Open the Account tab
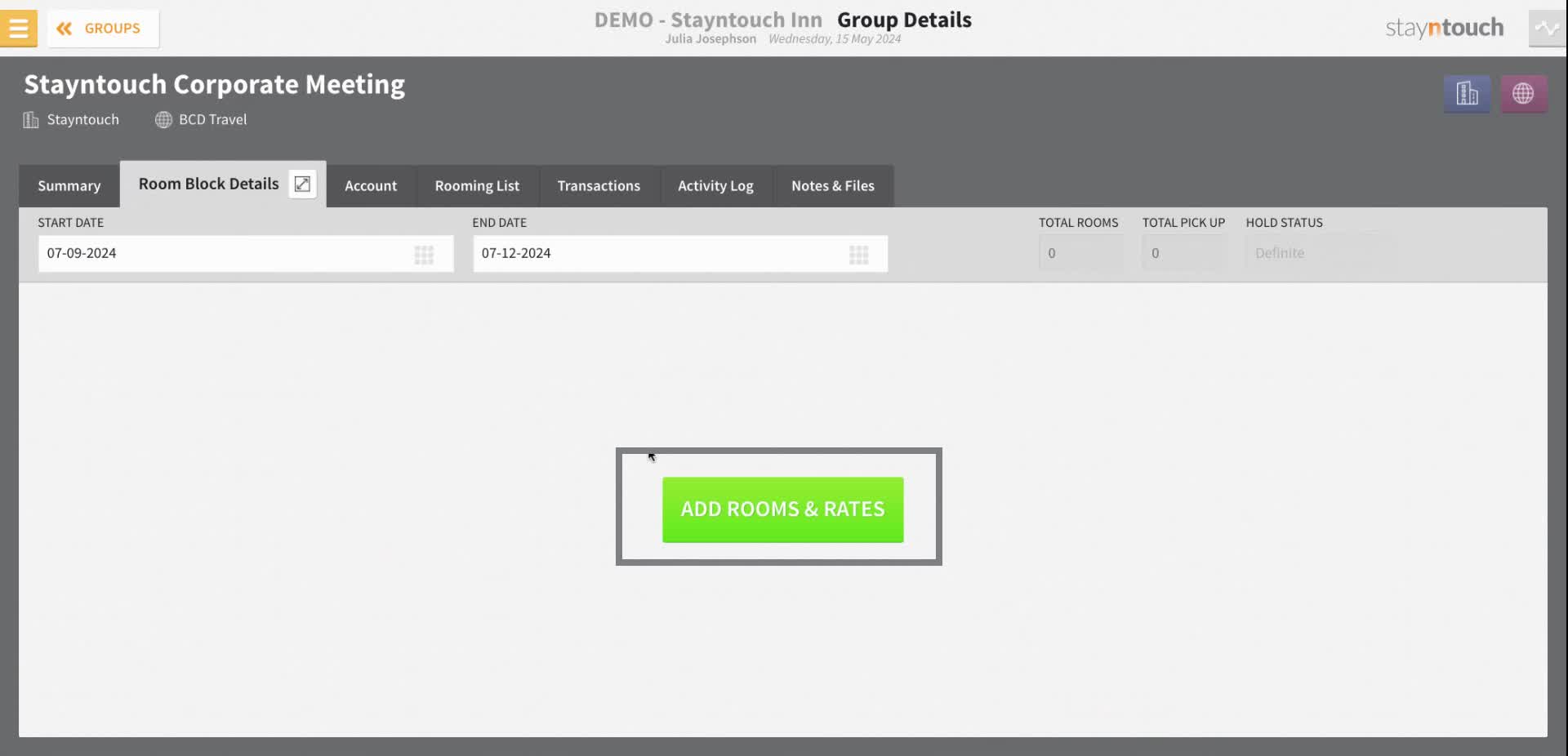1568x756 pixels. [x=371, y=185]
